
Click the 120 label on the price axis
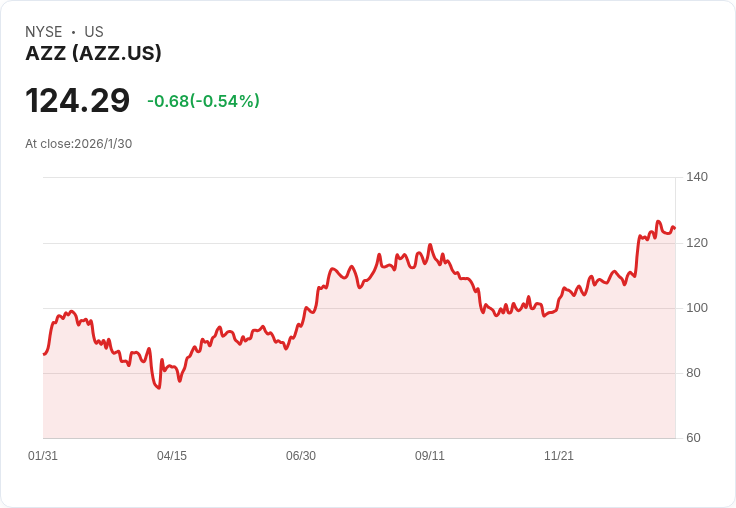tap(697, 243)
